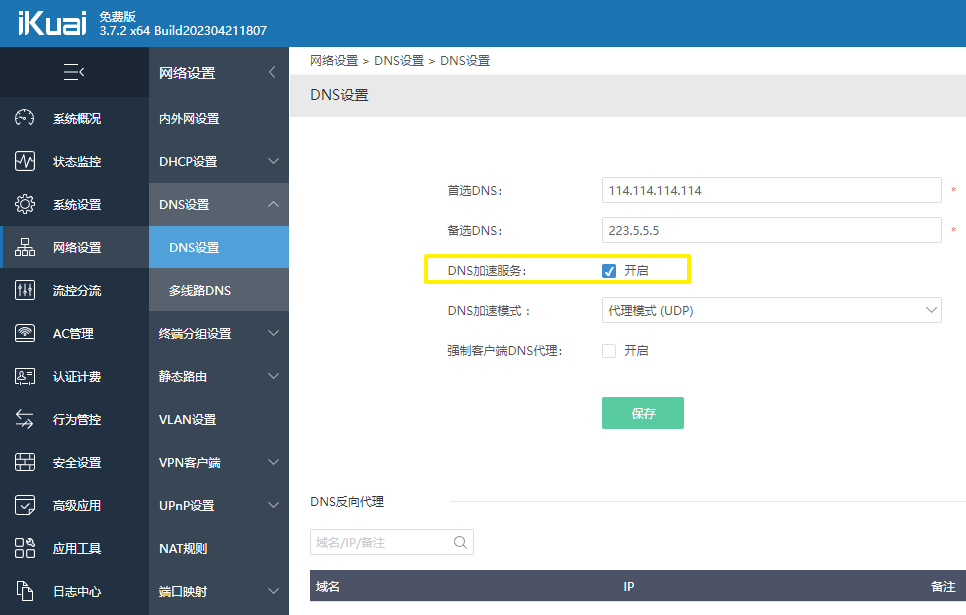
Task: Expand the DHCP设置 submenu
Action: click(273, 161)
